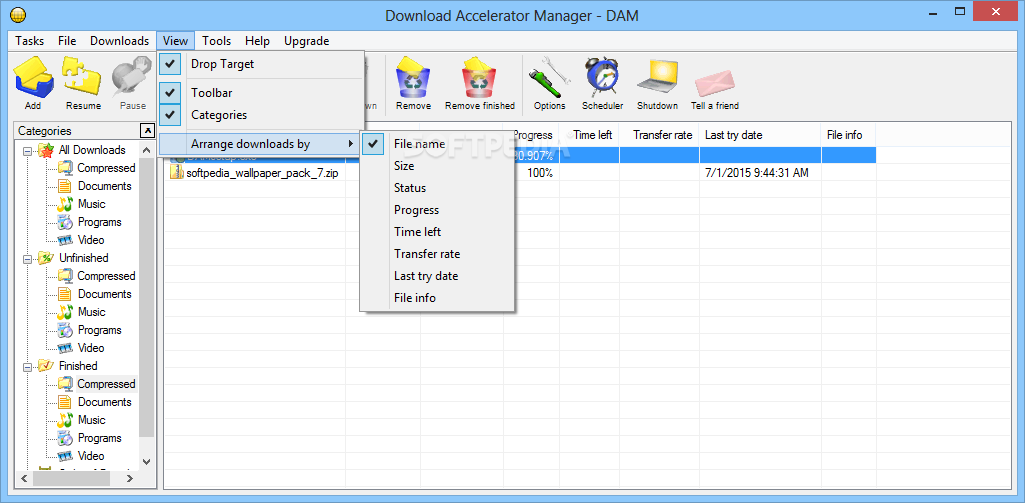
Task: Open the Arrange downloads by submenu
Action: [260, 144]
